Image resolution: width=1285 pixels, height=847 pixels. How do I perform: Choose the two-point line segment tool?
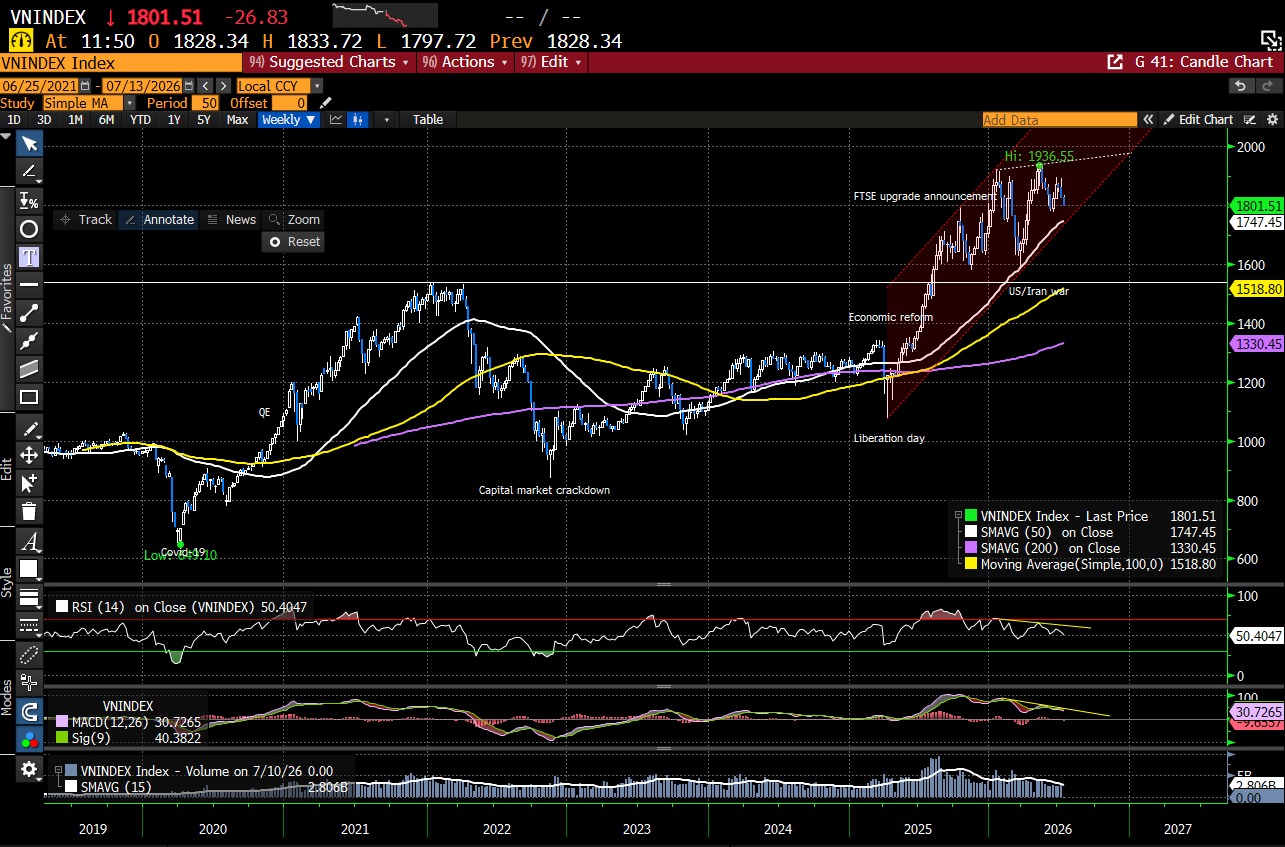click(x=29, y=312)
